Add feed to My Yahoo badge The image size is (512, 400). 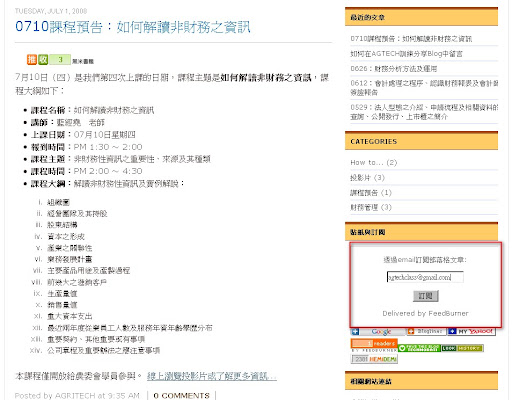tap(472, 331)
